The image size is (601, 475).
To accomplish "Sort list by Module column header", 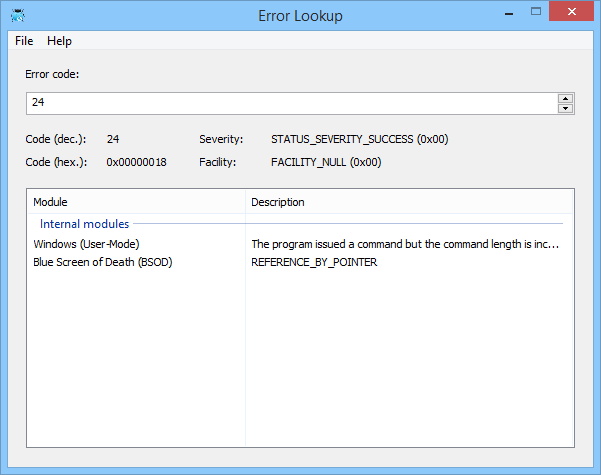I will click(135, 202).
